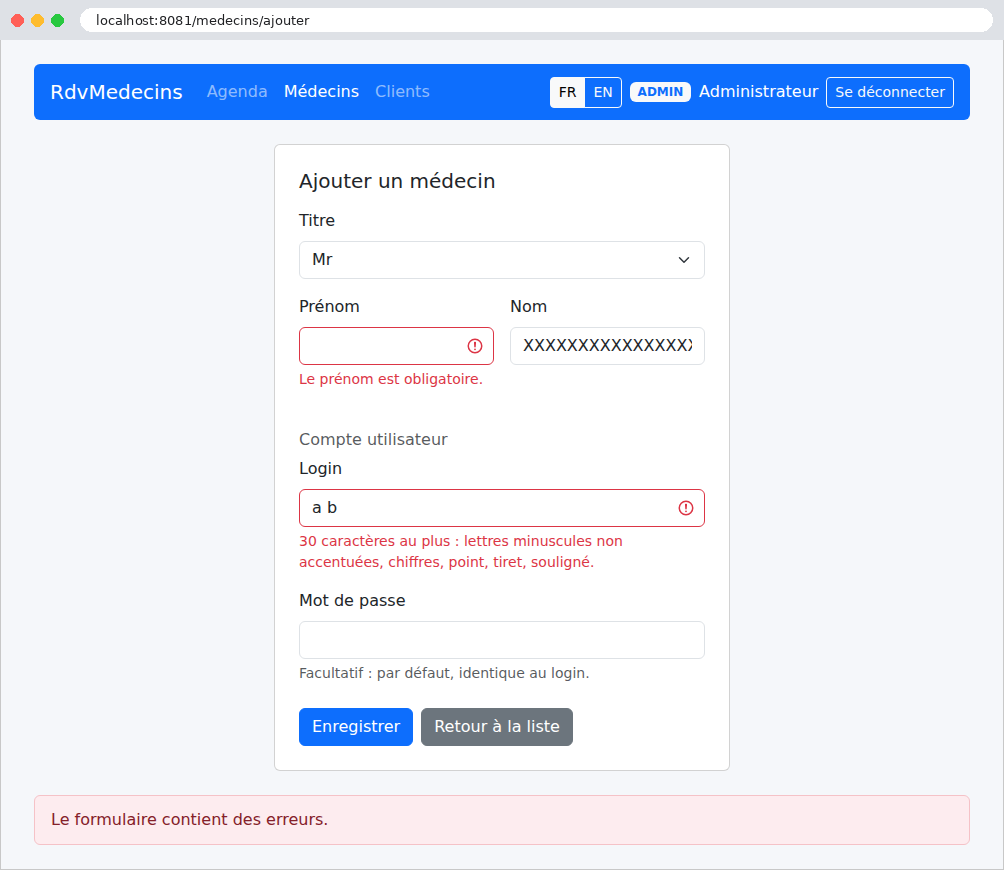Click the RdvMedecins brand link
1004x870 pixels.
point(117,92)
